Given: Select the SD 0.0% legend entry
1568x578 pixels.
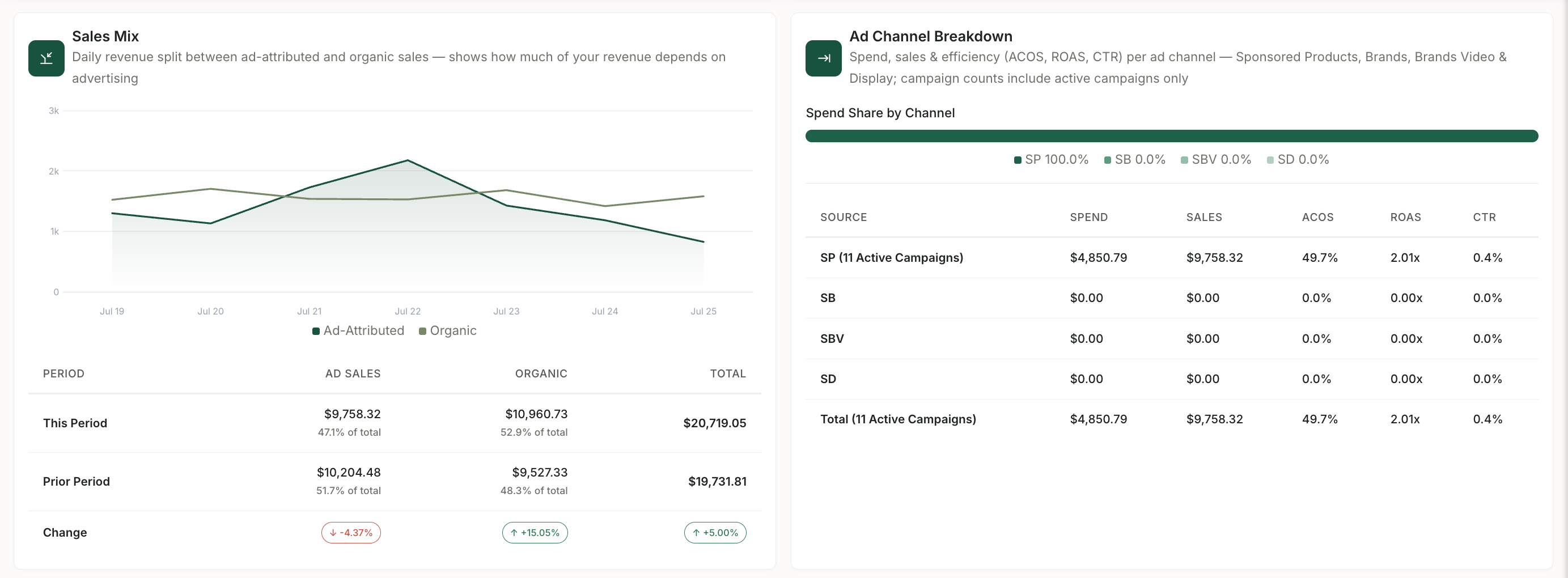Looking at the screenshot, I should click(x=1298, y=159).
